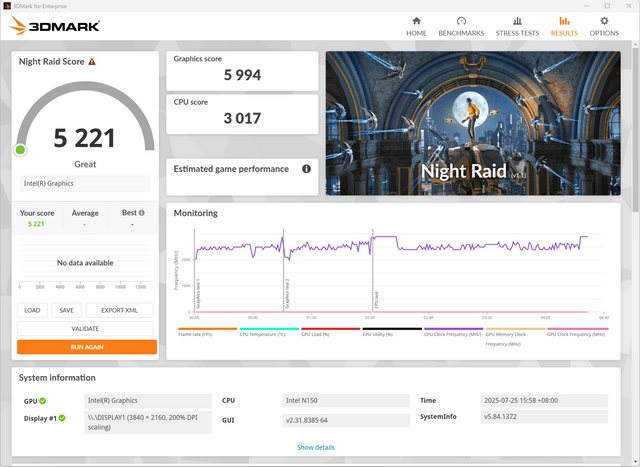The image size is (640, 467).
Task: Click the CPU test marker line
Action: tap(373, 270)
